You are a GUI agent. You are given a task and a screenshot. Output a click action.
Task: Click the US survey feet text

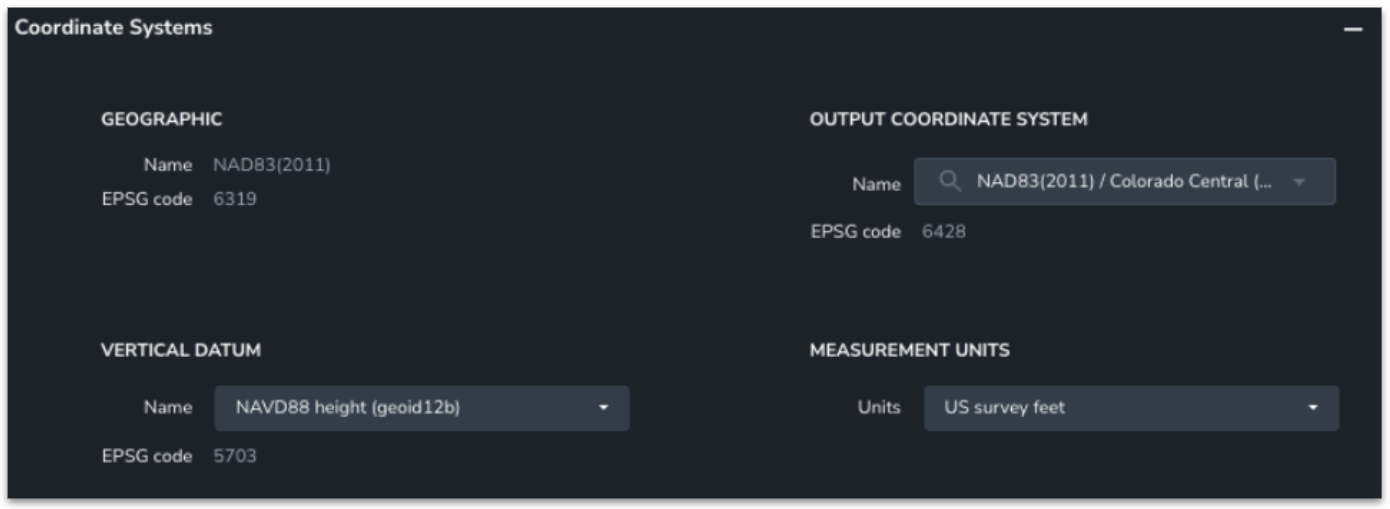point(1004,408)
